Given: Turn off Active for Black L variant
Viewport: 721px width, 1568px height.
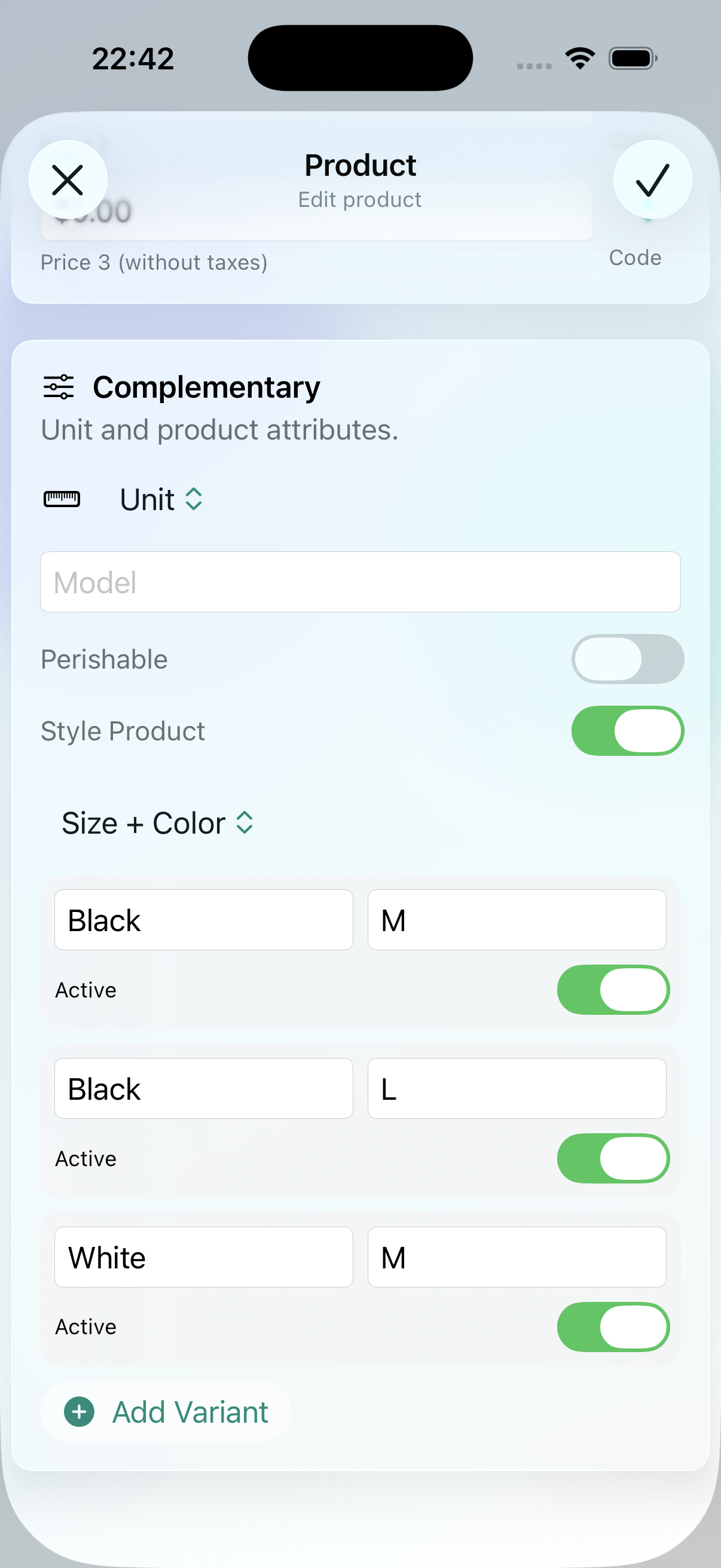Looking at the screenshot, I should pyautogui.click(x=613, y=1158).
